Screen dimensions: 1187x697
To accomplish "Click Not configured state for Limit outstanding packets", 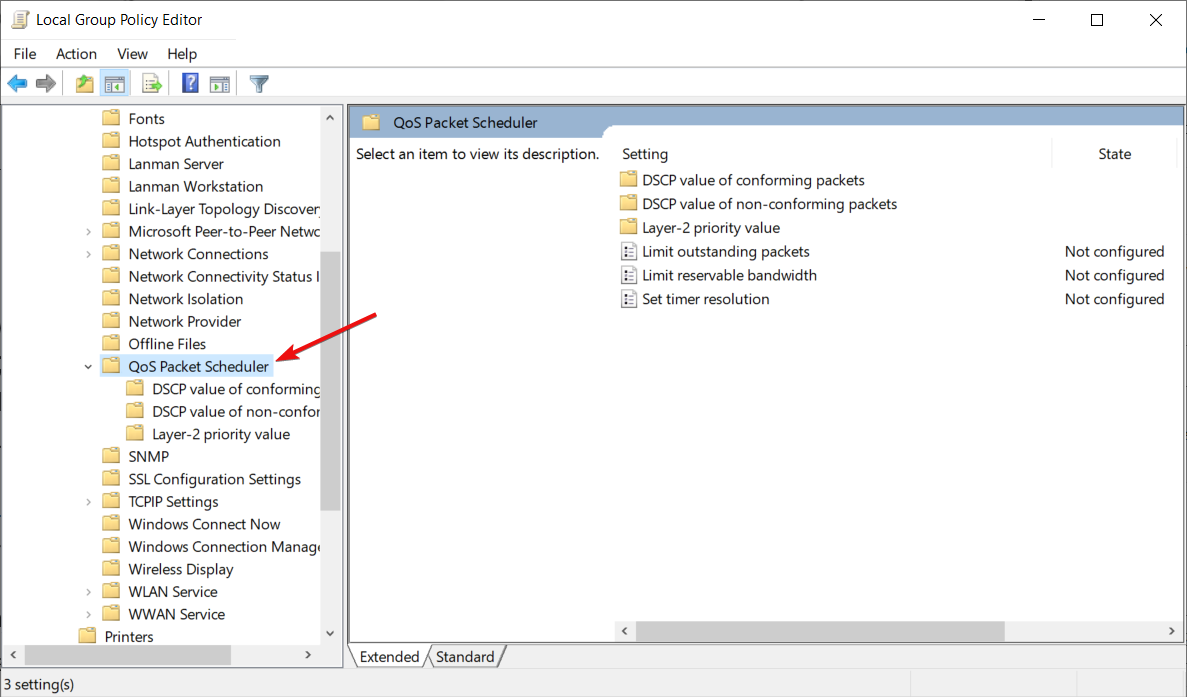I will (x=1114, y=251).
